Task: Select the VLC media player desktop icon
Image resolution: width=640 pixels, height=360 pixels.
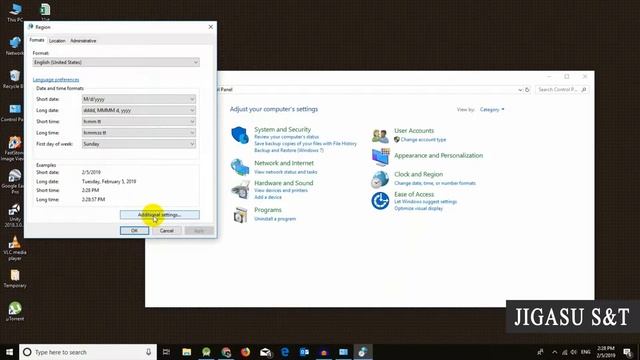Action: coord(15,248)
